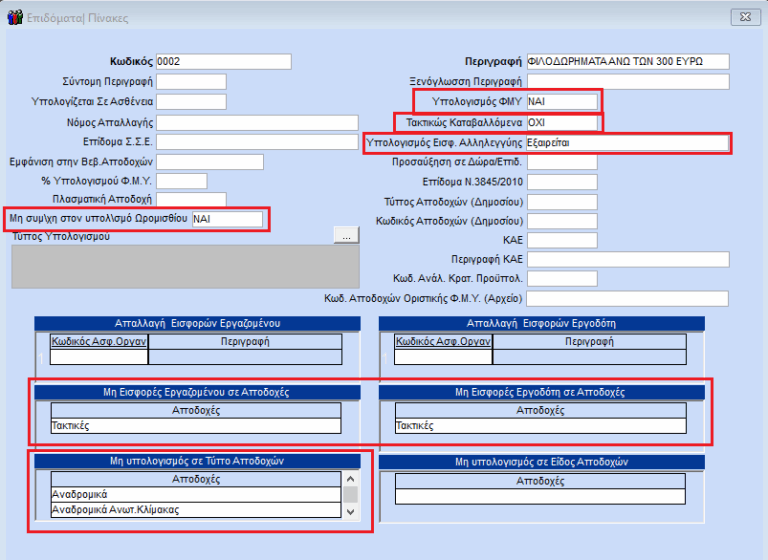Click the Περιγραφή ΚΑΕ input field
The height and width of the screenshot is (560, 768).
(x=627, y=260)
